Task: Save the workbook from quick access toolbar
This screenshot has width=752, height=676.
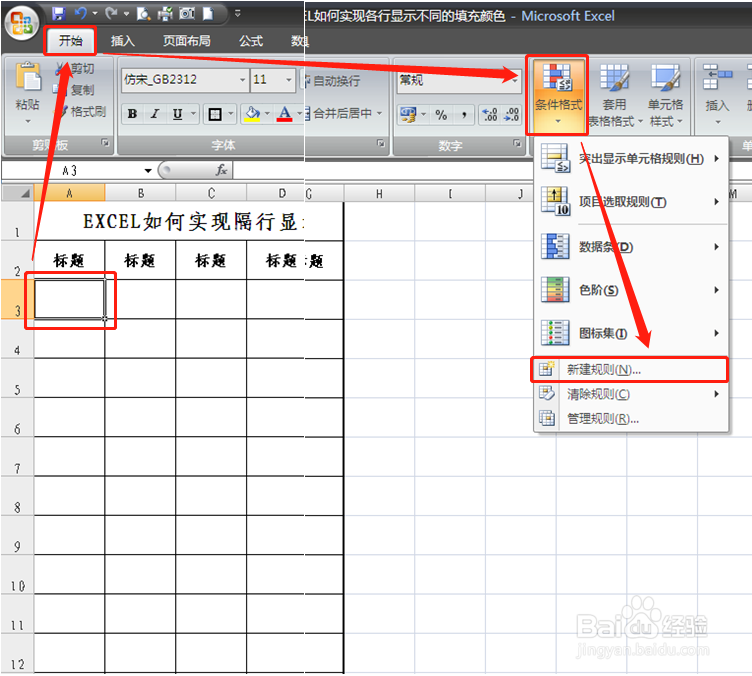Action: pos(59,13)
